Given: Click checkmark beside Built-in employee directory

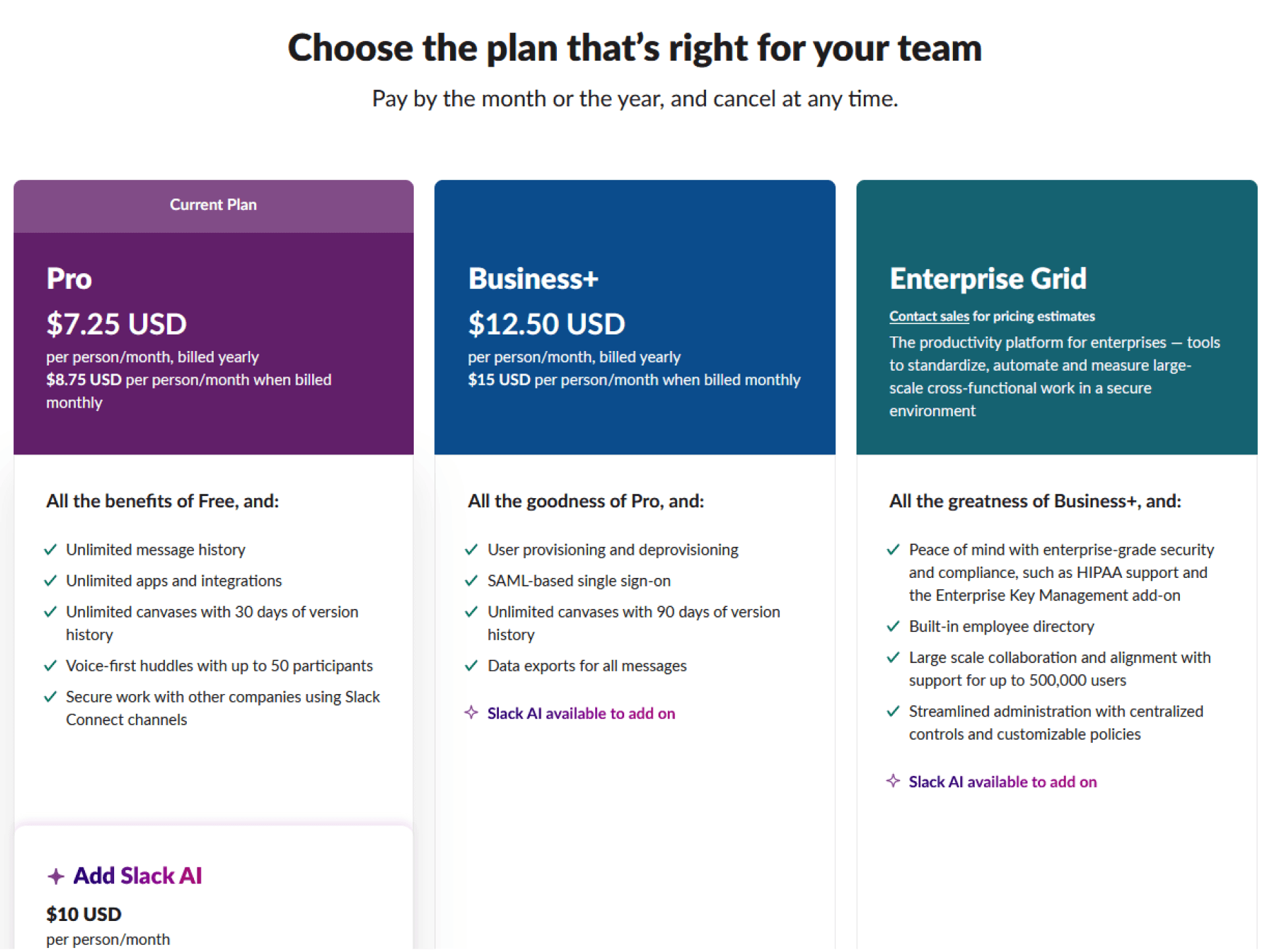Looking at the screenshot, I should point(893,626).
